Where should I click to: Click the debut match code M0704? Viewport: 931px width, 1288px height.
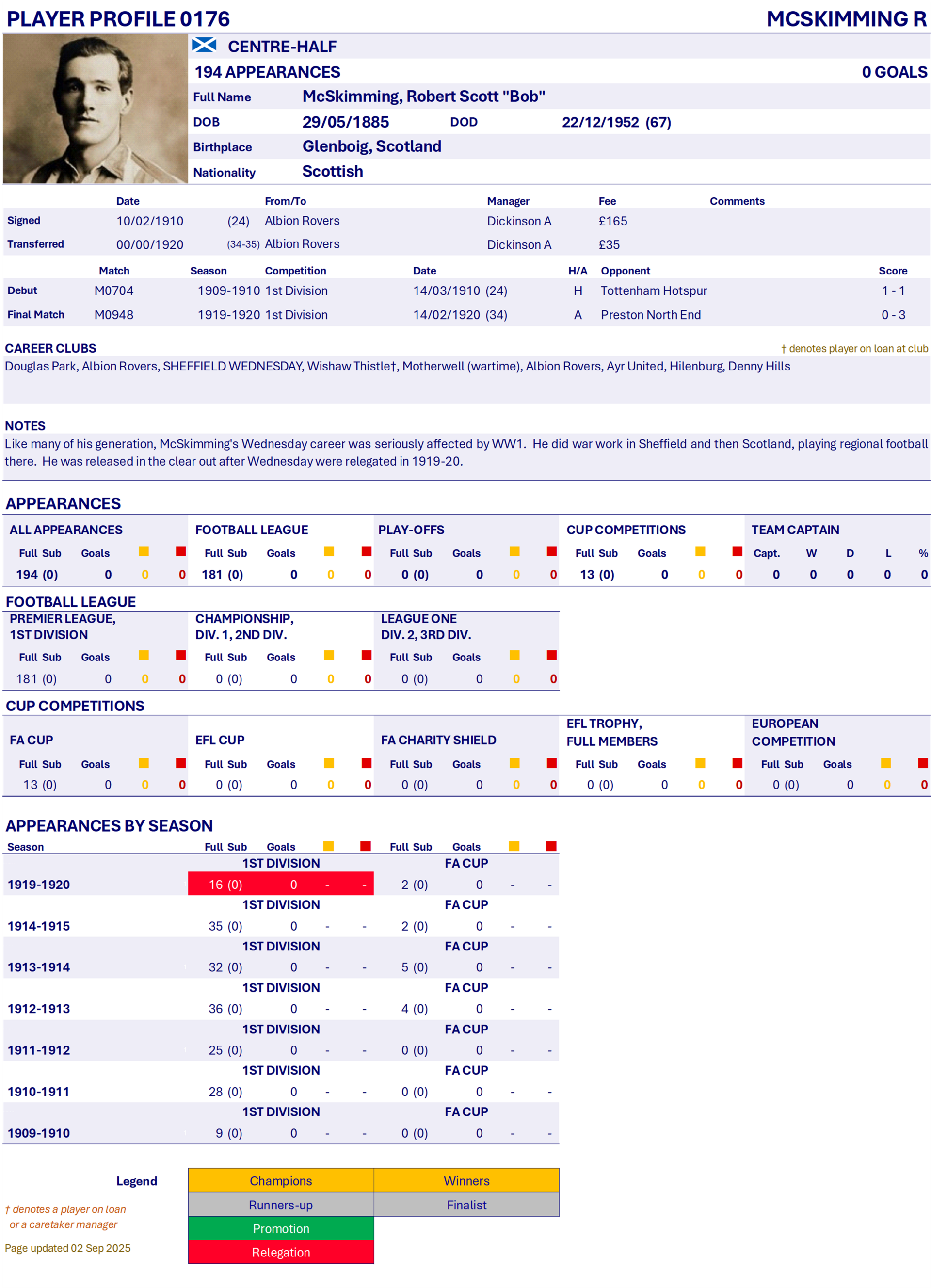[113, 291]
